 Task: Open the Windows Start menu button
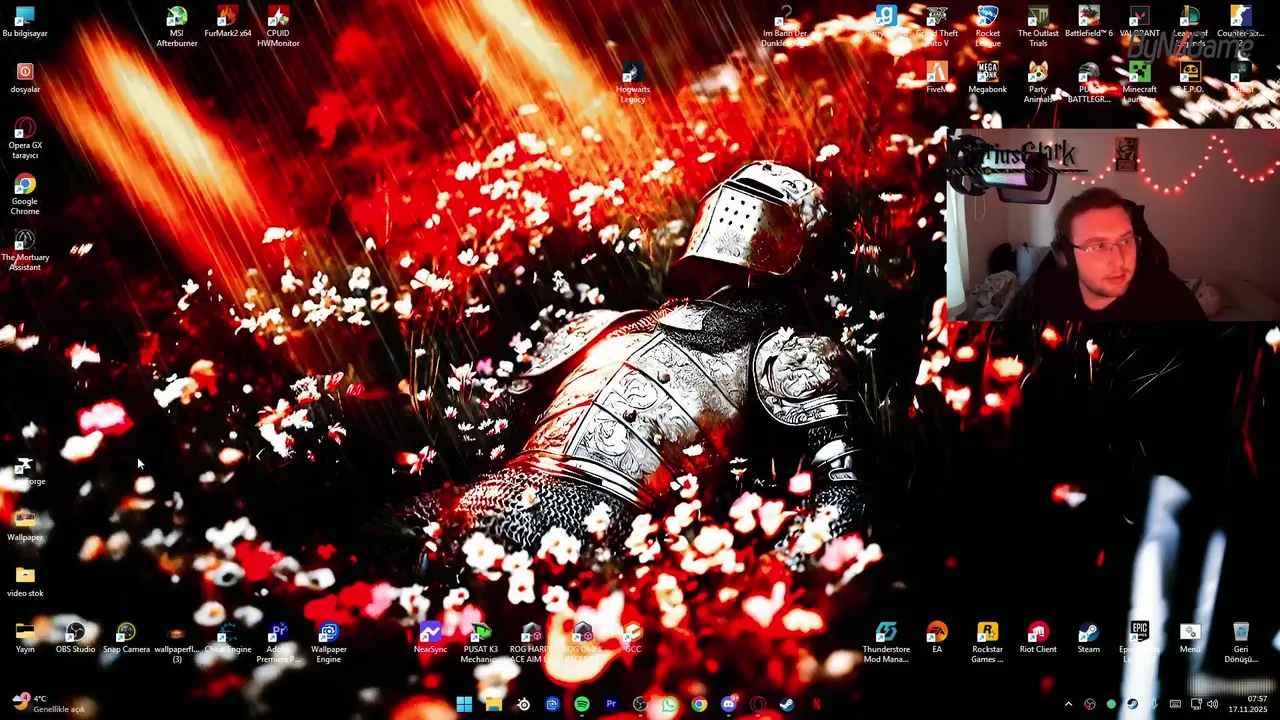pyautogui.click(x=464, y=704)
